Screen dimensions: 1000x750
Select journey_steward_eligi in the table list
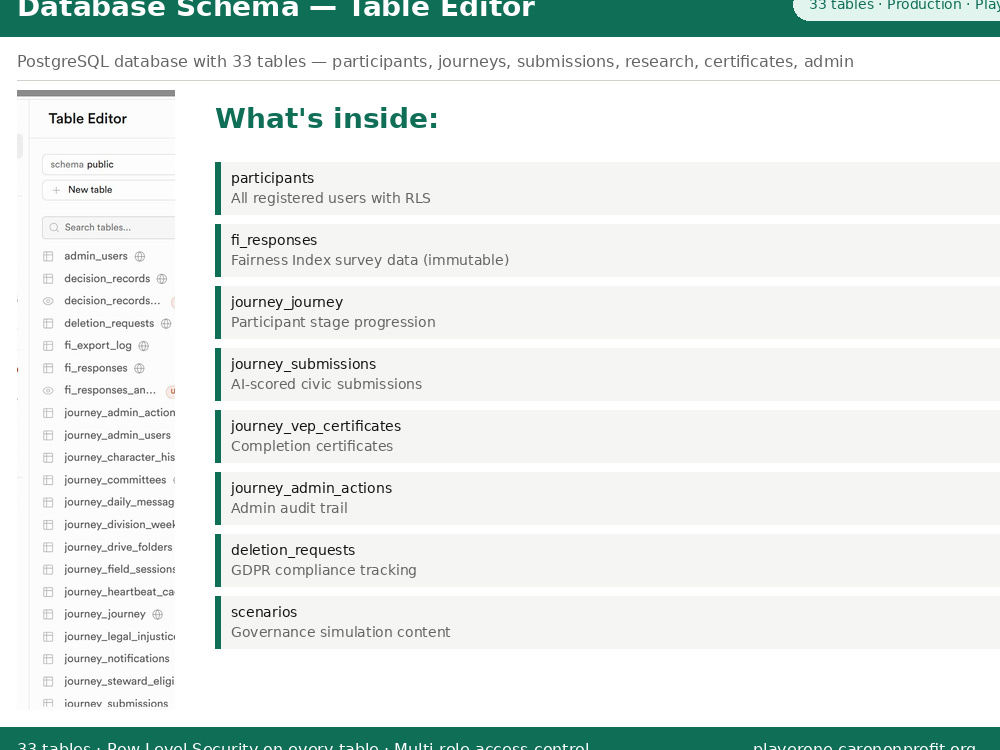click(x=119, y=681)
